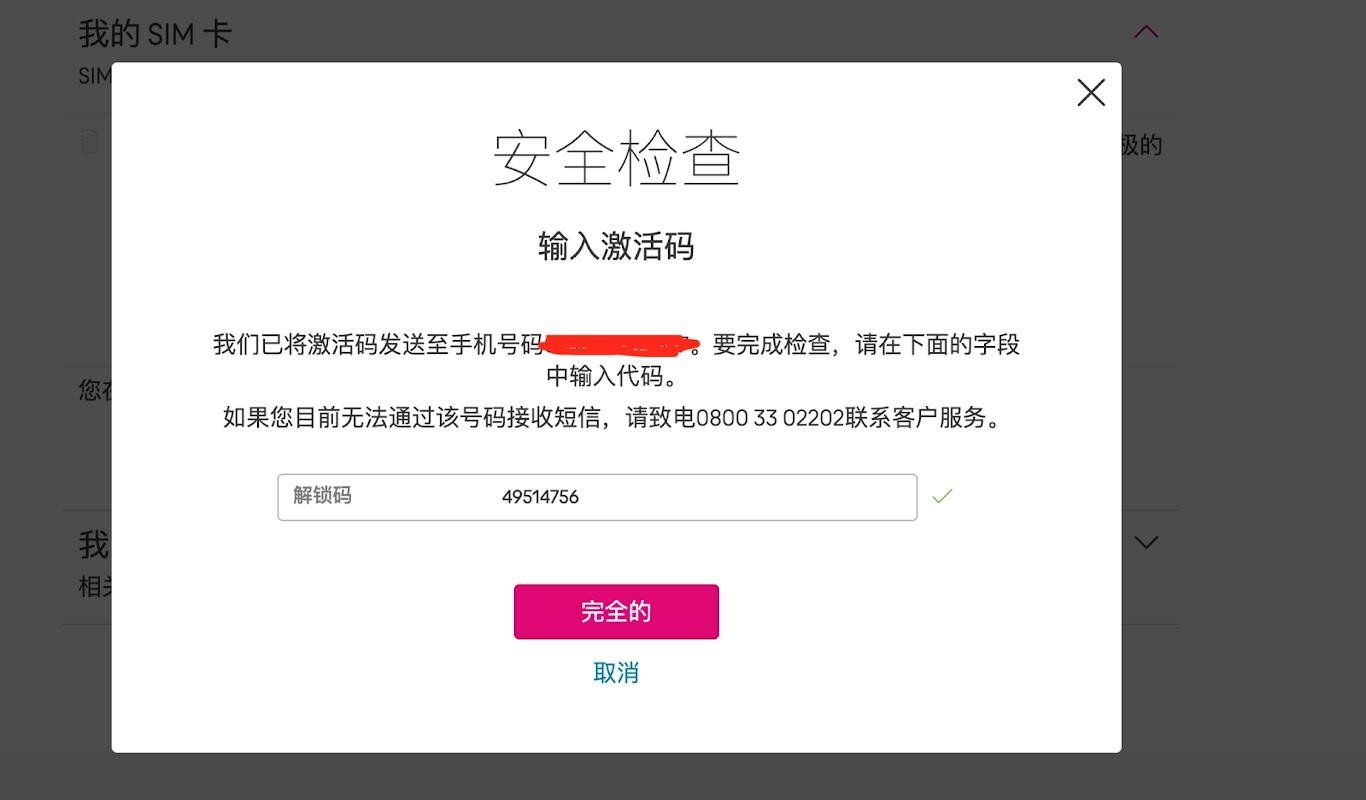Click the entered code 49514756

[540, 497]
